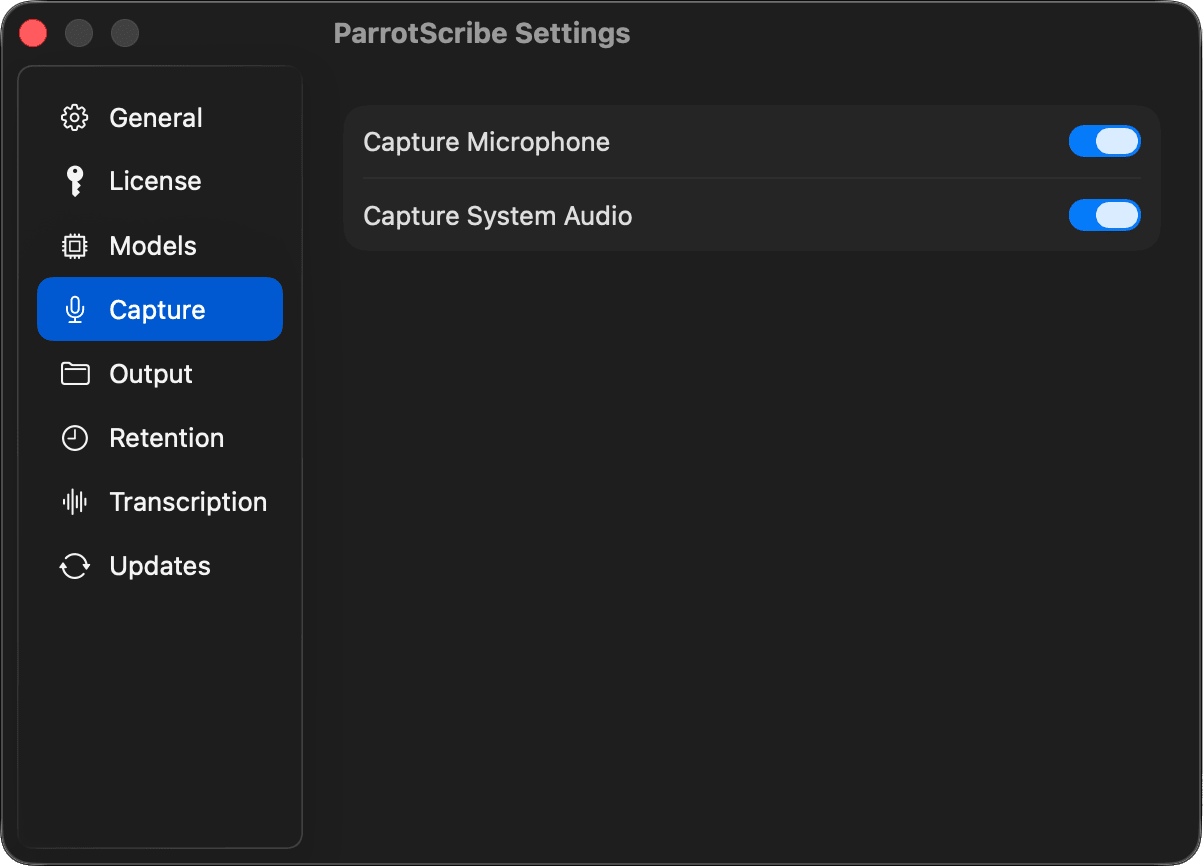Image resolution: width=1203 pixels, height=867 pixels.
Task: Click the gear icon beside General
Action: (75, 118)
